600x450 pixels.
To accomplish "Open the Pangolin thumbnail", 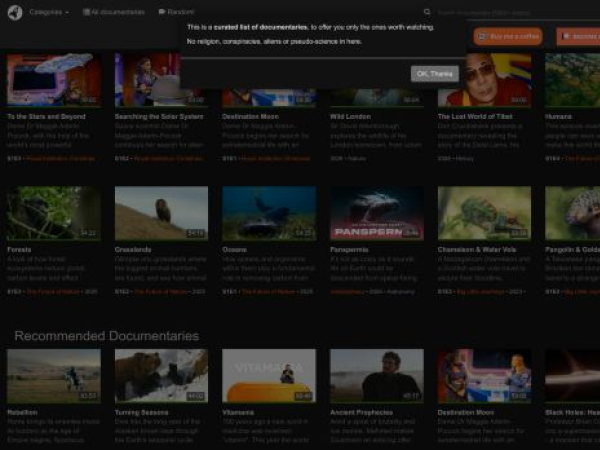I will click(572, 213).
